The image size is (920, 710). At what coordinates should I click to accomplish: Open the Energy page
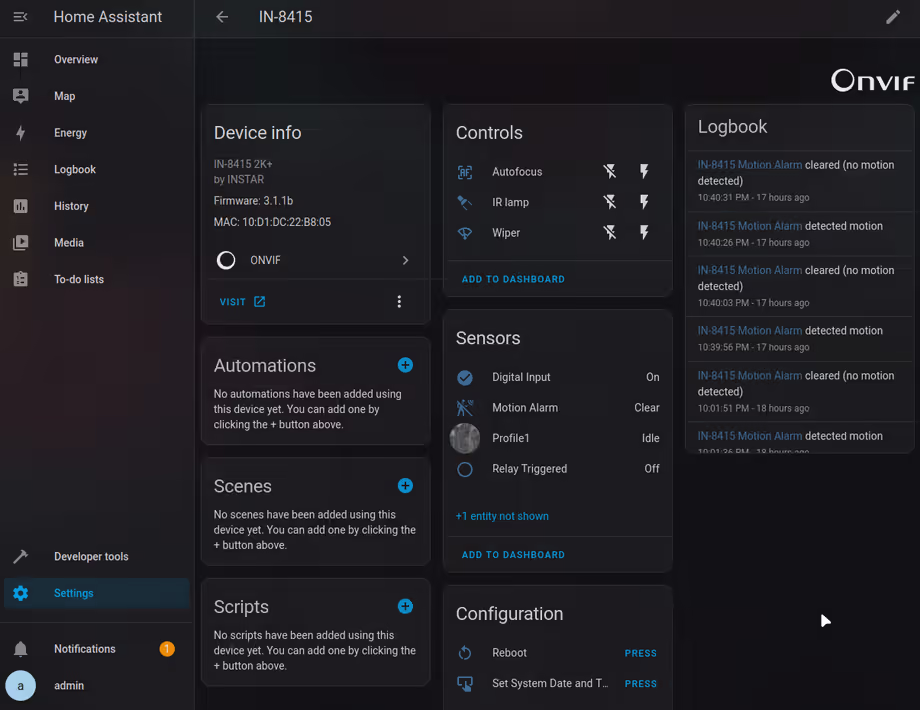coord(97,133)
